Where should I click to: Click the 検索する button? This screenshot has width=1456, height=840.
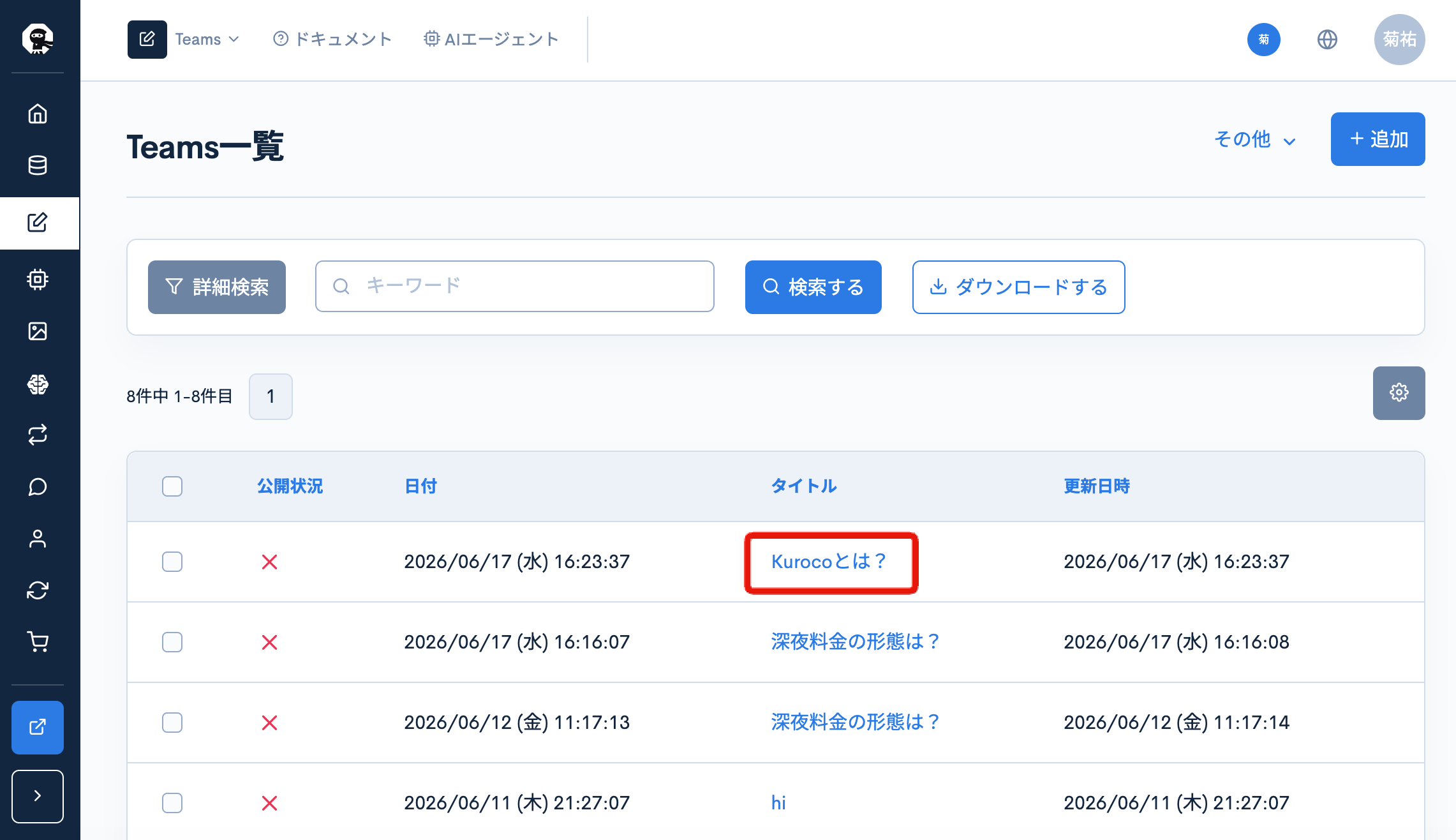813,287
